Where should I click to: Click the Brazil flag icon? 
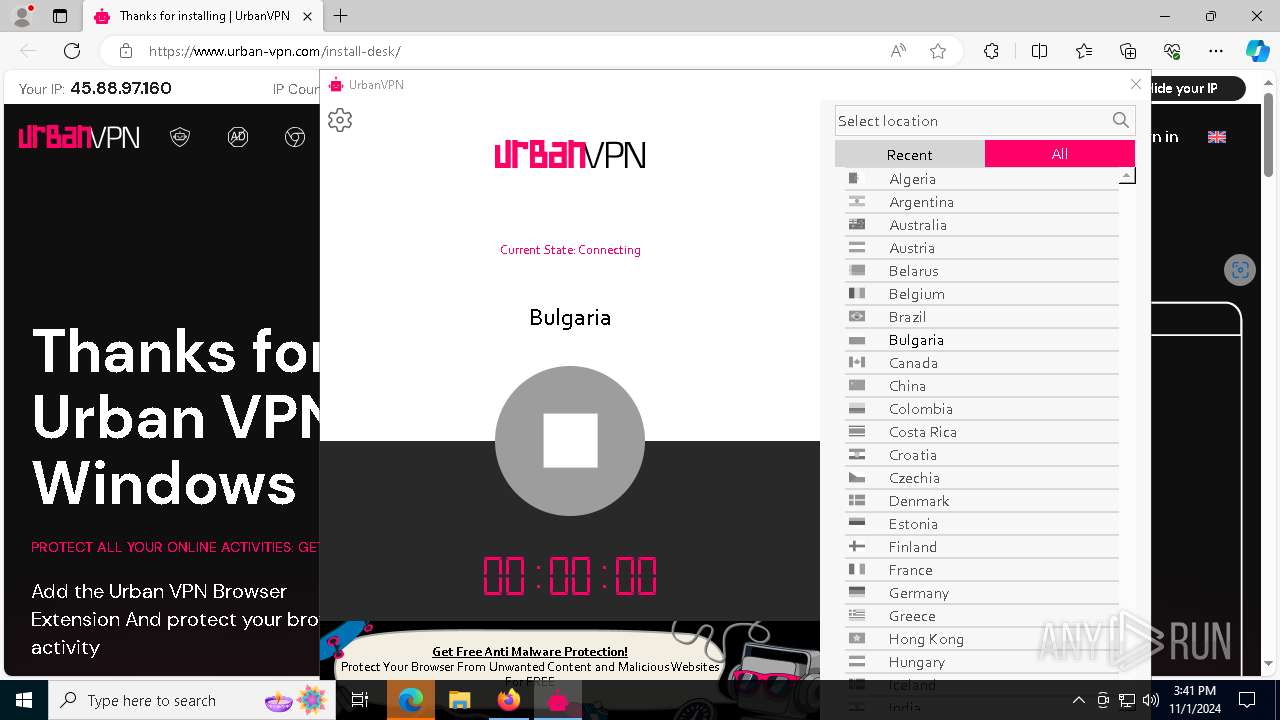[857, 317]
